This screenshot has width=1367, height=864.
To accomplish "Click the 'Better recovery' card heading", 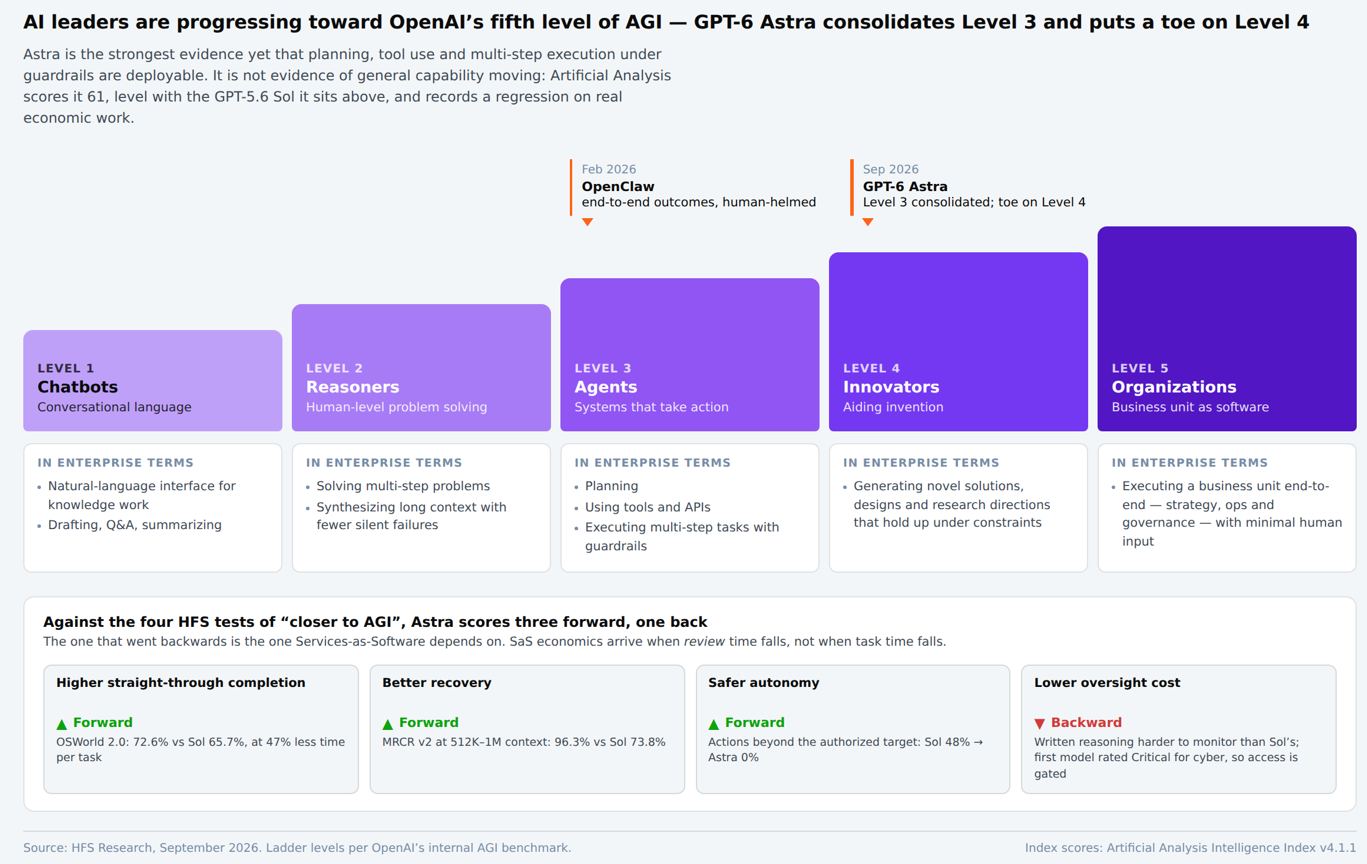I will pos(437,683).
